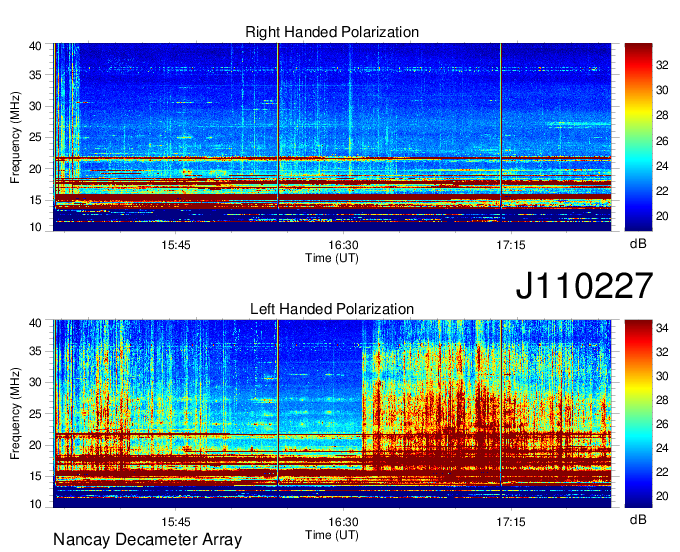Click the 16:30 tick label in top plot
The width and height of the screenshot is (680, 552).
[x=343, y=245]
